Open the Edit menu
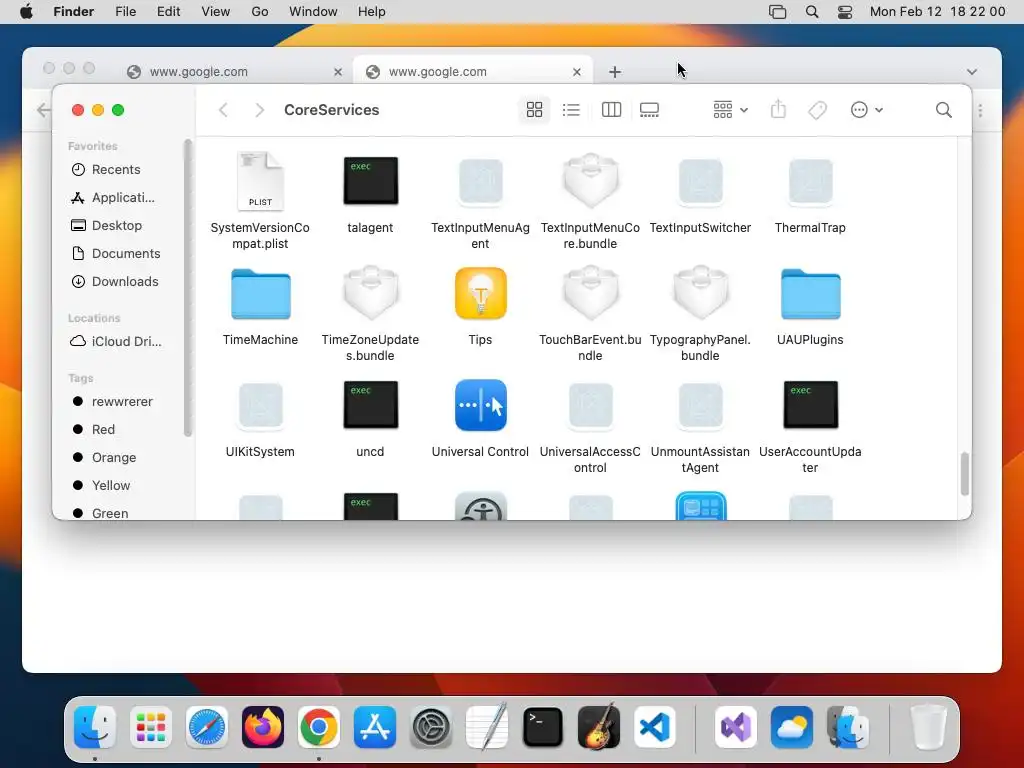The height and width of the screenshot is (768, 1024). point(168,12)
